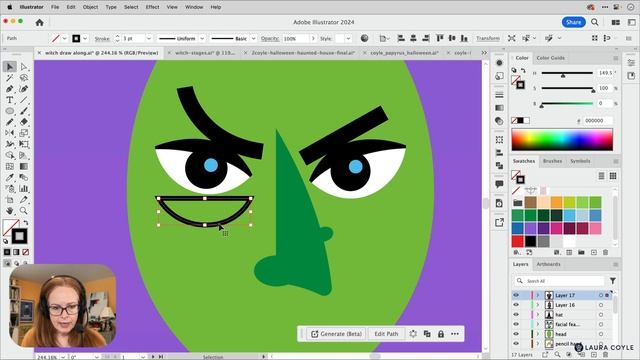Click the Share button
The height and width of the screenshot is (360, 640).
(573, 22)
